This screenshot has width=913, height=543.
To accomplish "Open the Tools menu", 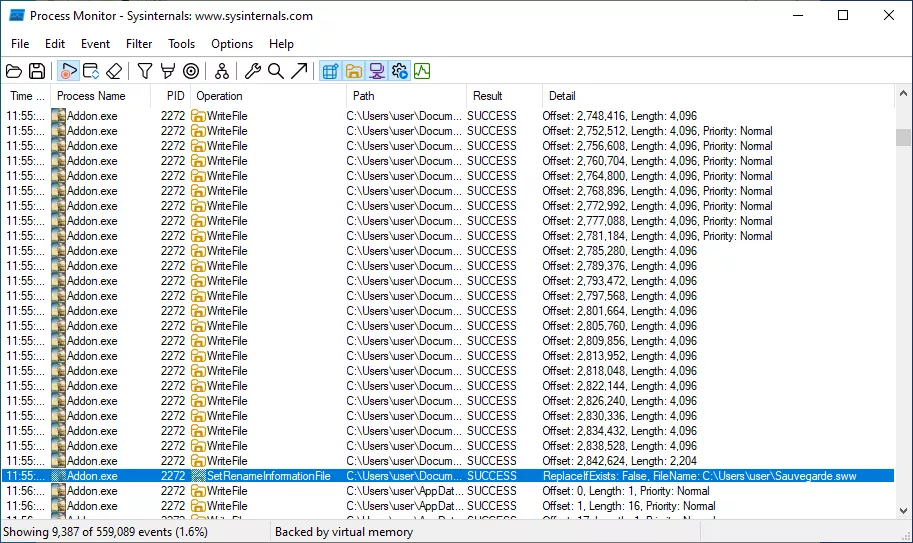I will point(181,44).
